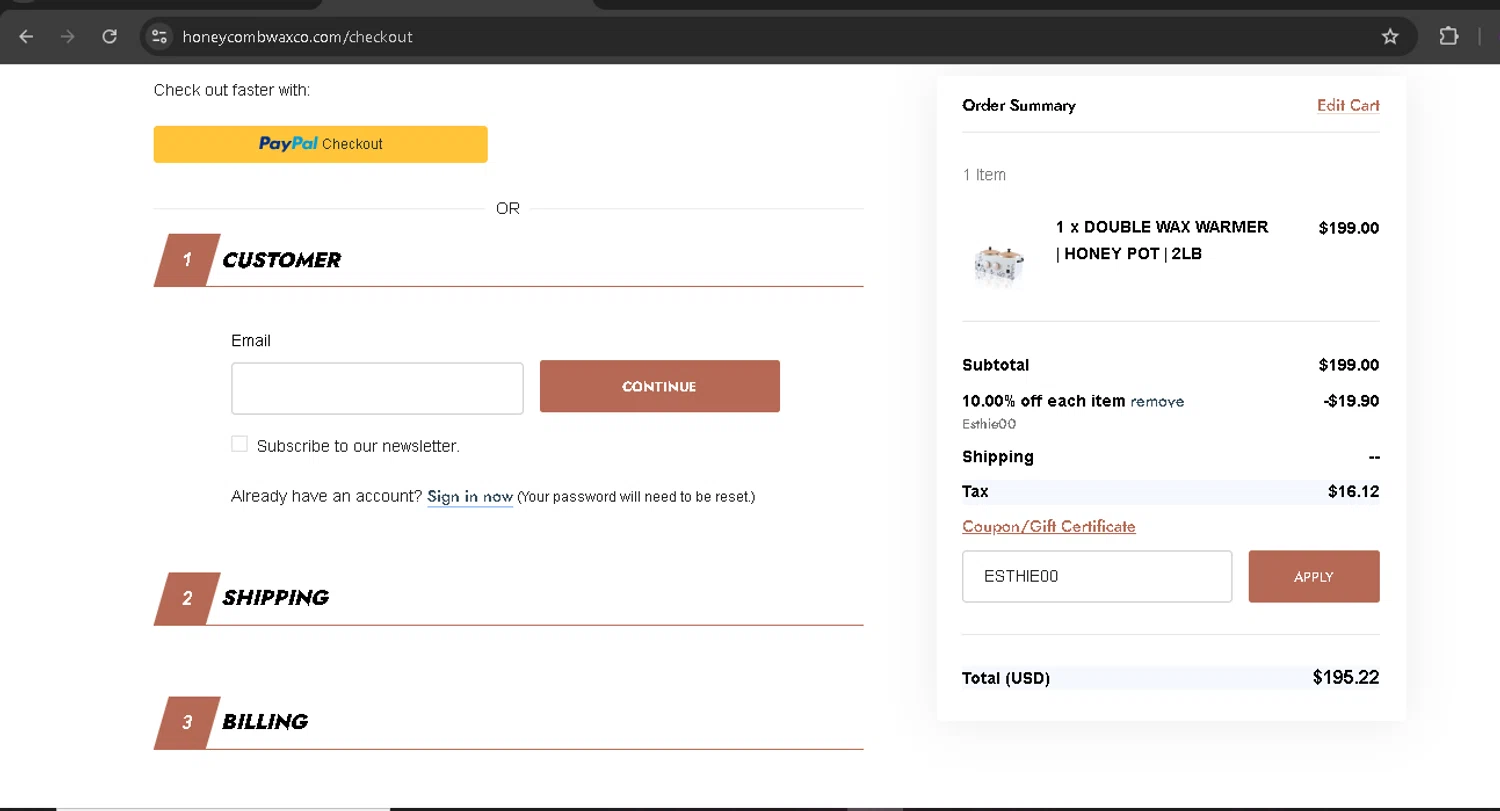This screenshot has width=1500, height=811.
Task: Select the Customer section heading
Action: 281,260
